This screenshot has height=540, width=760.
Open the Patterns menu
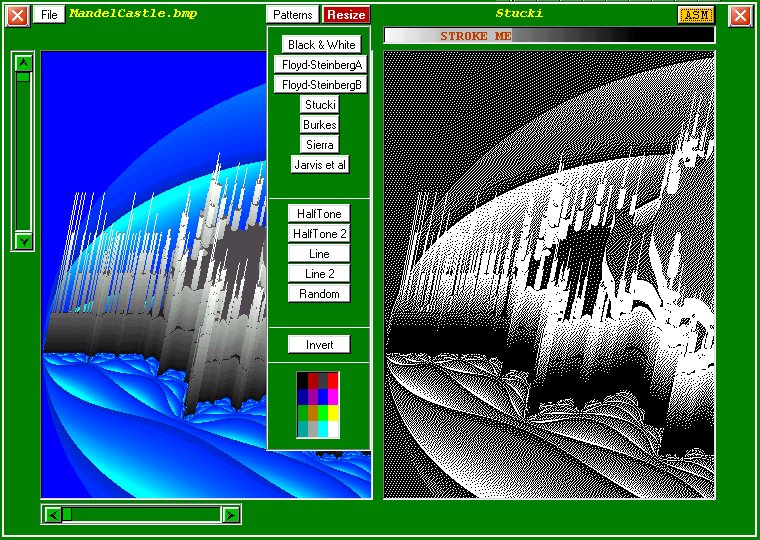click(293, 15)
